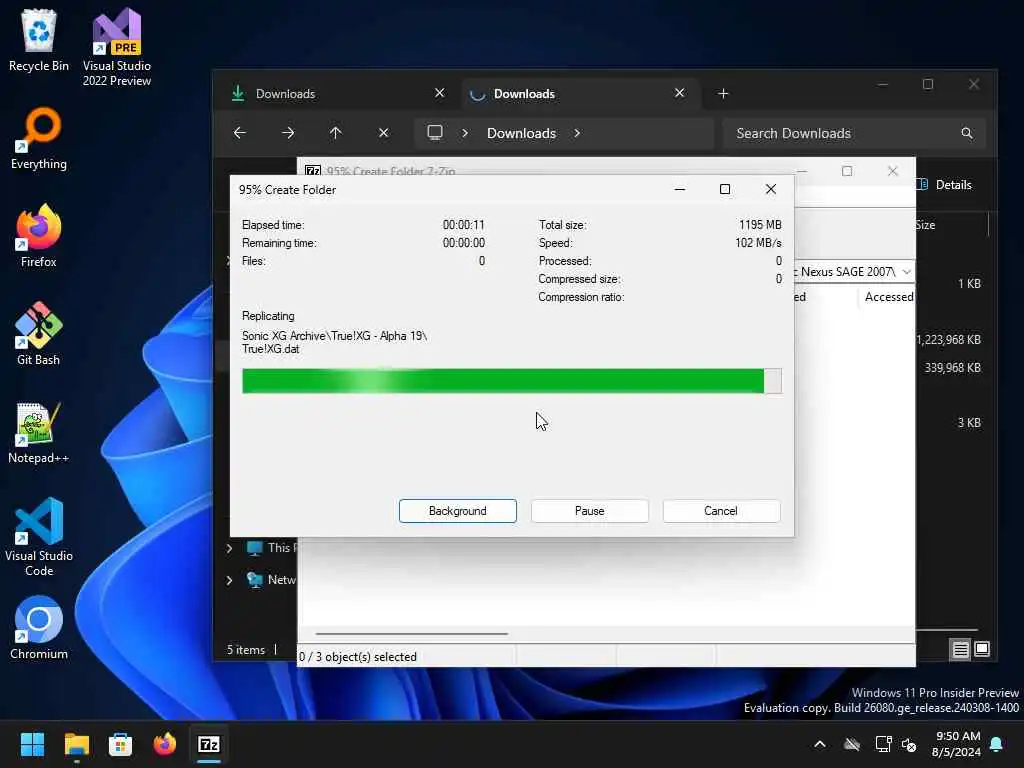Open File Explorer from the taskbar
Screen dimensions: 1024x768
[x=76, y=744]
